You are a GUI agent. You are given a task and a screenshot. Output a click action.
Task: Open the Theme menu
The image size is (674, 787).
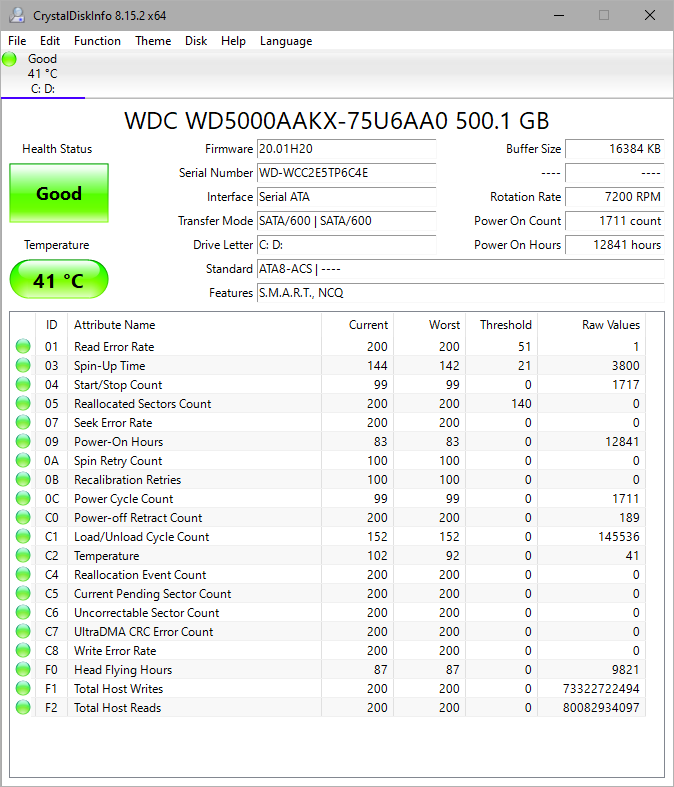tap(153, 41)
